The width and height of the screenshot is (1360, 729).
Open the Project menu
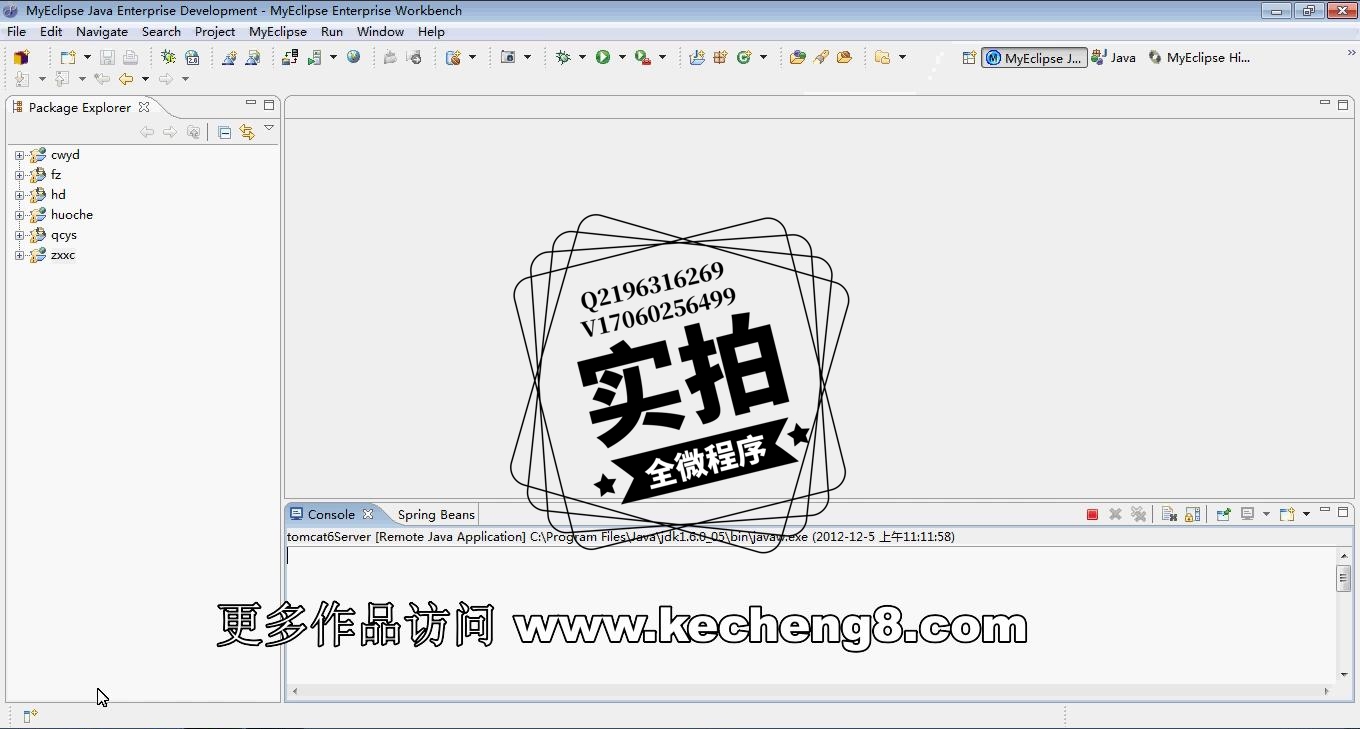[215, 32]
